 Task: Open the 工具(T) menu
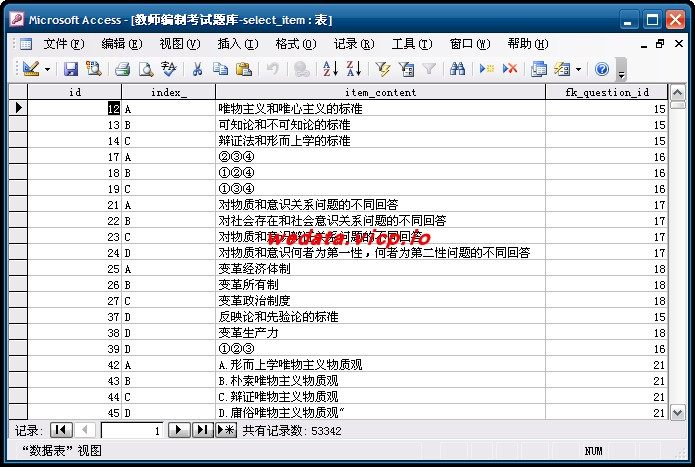coord(412,44)
